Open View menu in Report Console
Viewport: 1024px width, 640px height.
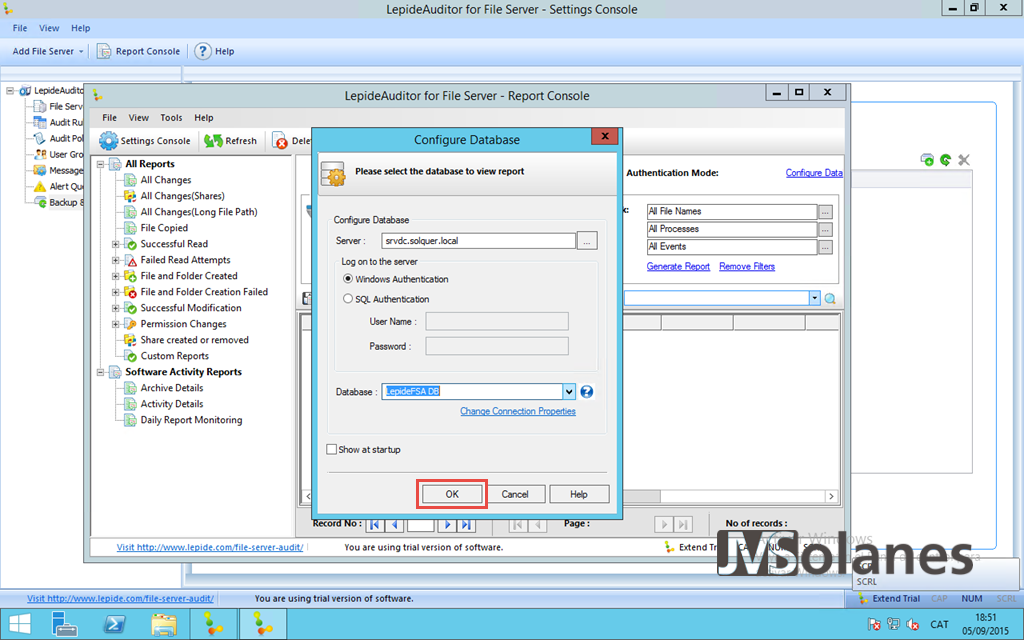point(138,118)
